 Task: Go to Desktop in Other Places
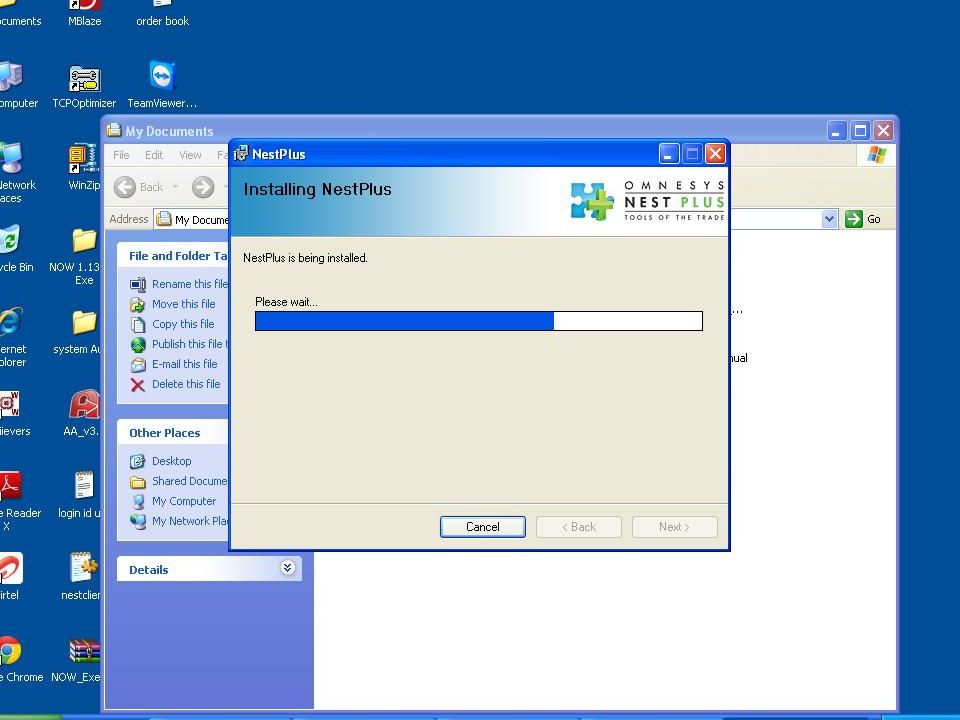160,461
